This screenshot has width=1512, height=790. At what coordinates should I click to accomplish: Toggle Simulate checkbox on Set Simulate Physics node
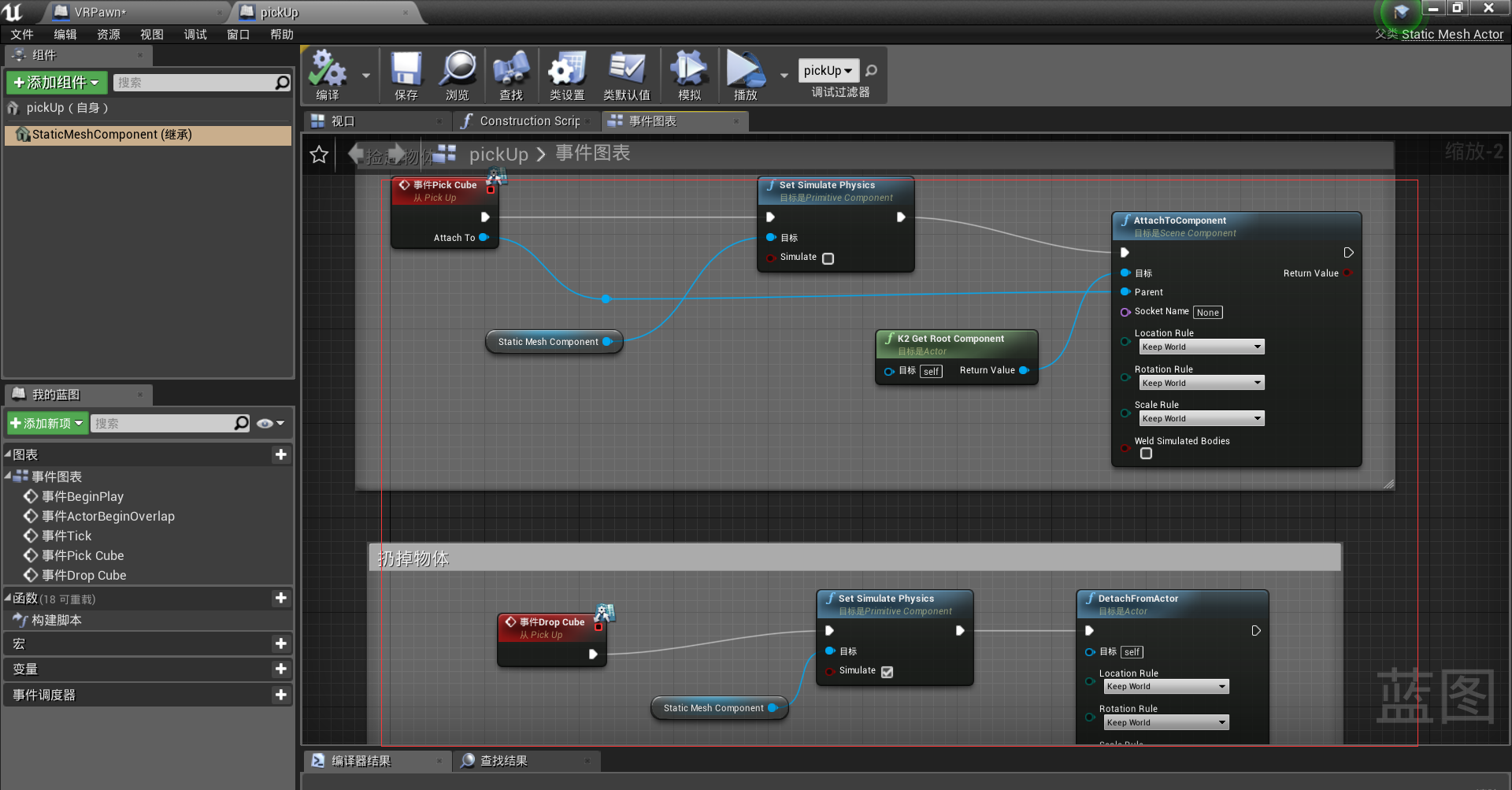click(827, 258)
